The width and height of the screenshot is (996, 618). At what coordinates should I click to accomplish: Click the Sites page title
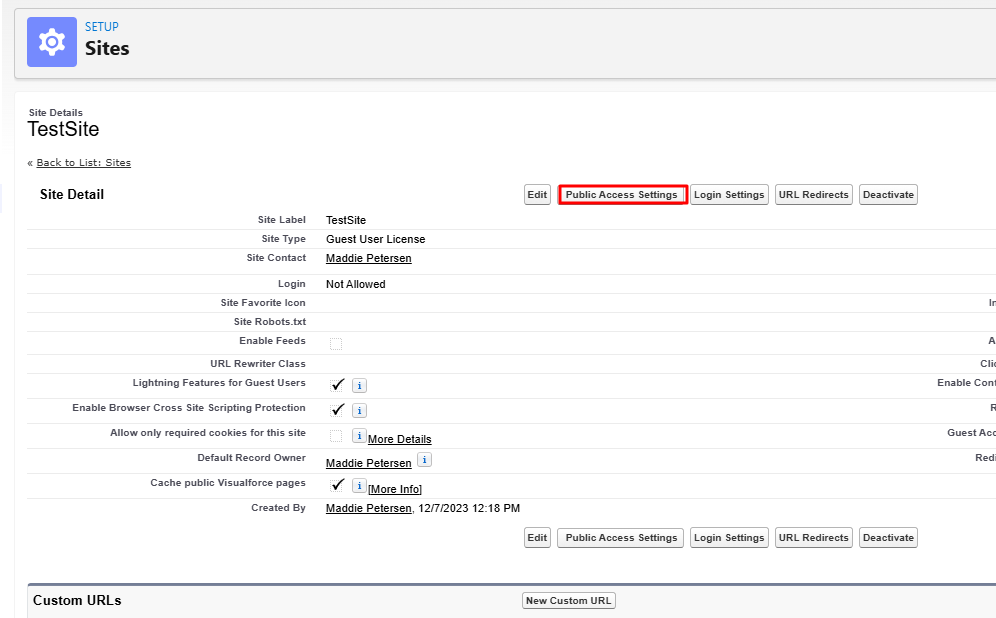107,48
